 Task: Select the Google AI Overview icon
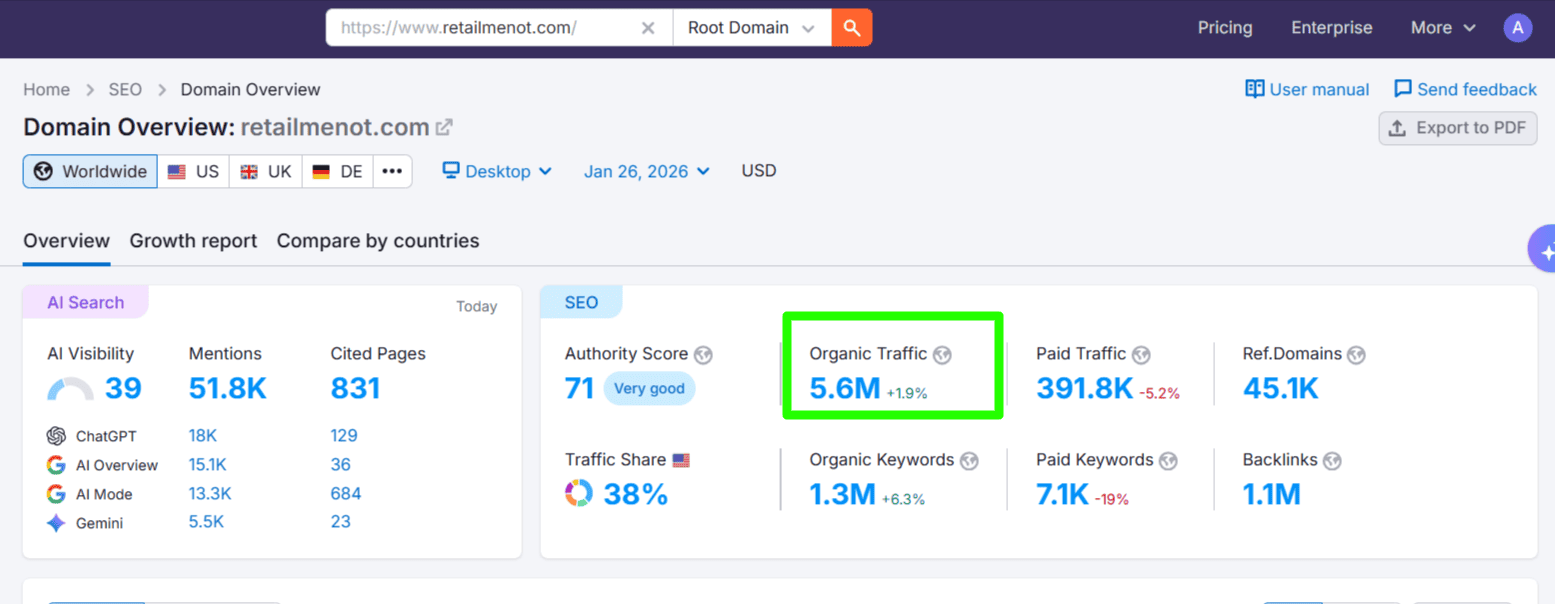[x=57, y=464]
